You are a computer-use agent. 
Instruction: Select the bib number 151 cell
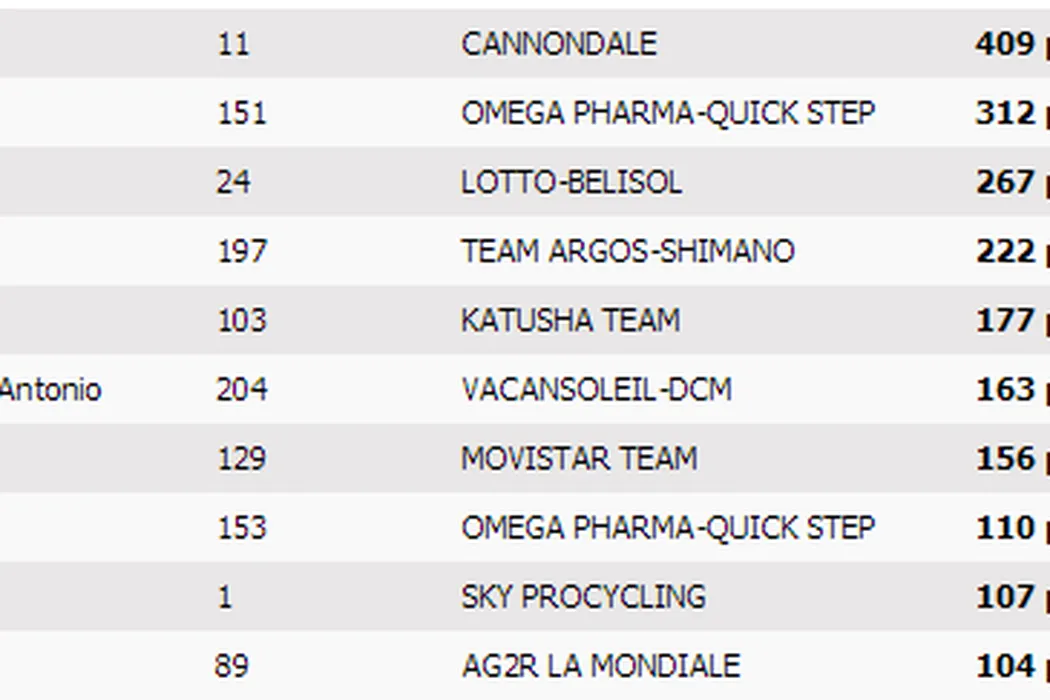242,113
